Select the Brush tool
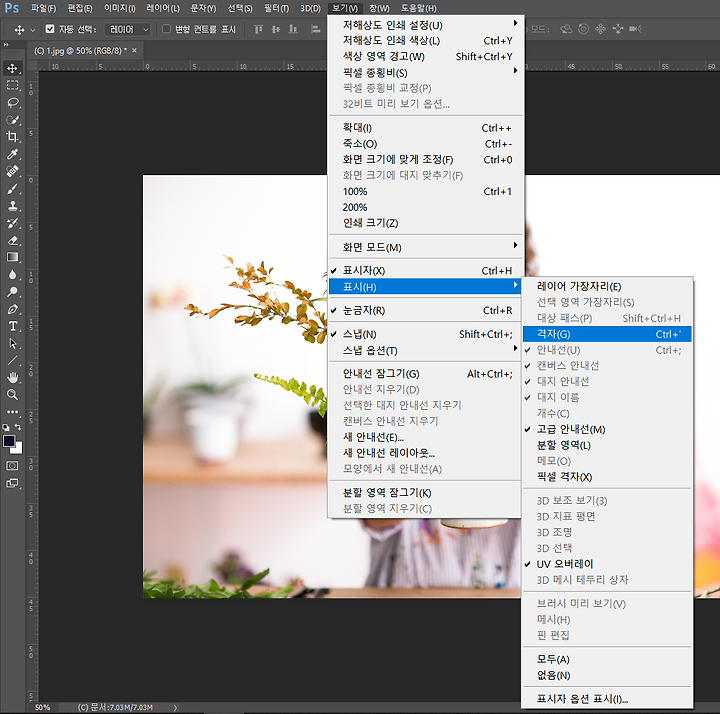720x714 pixels. coord(12,189)
